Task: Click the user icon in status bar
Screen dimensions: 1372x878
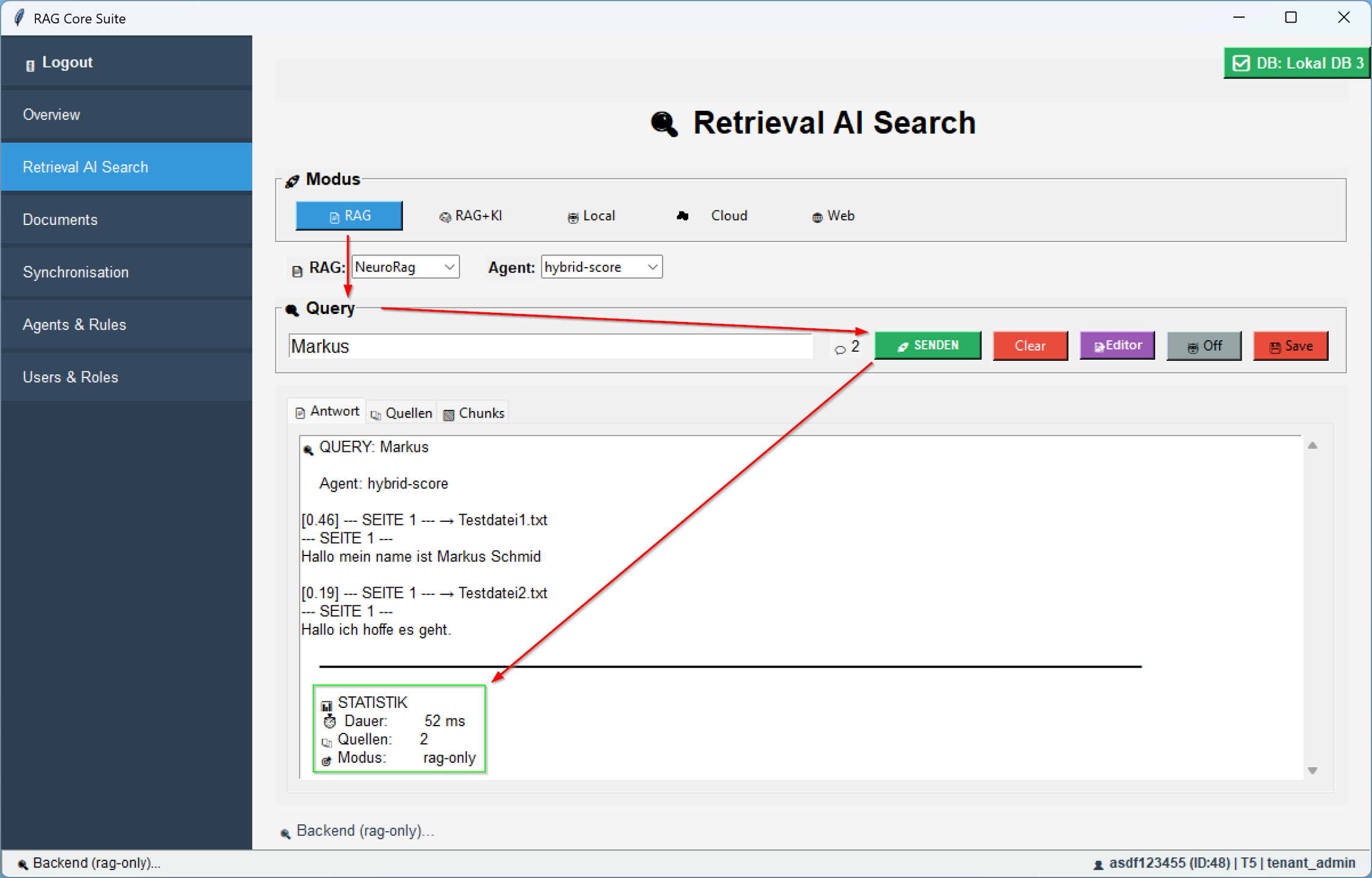Action: click(x=1098, y=865)
